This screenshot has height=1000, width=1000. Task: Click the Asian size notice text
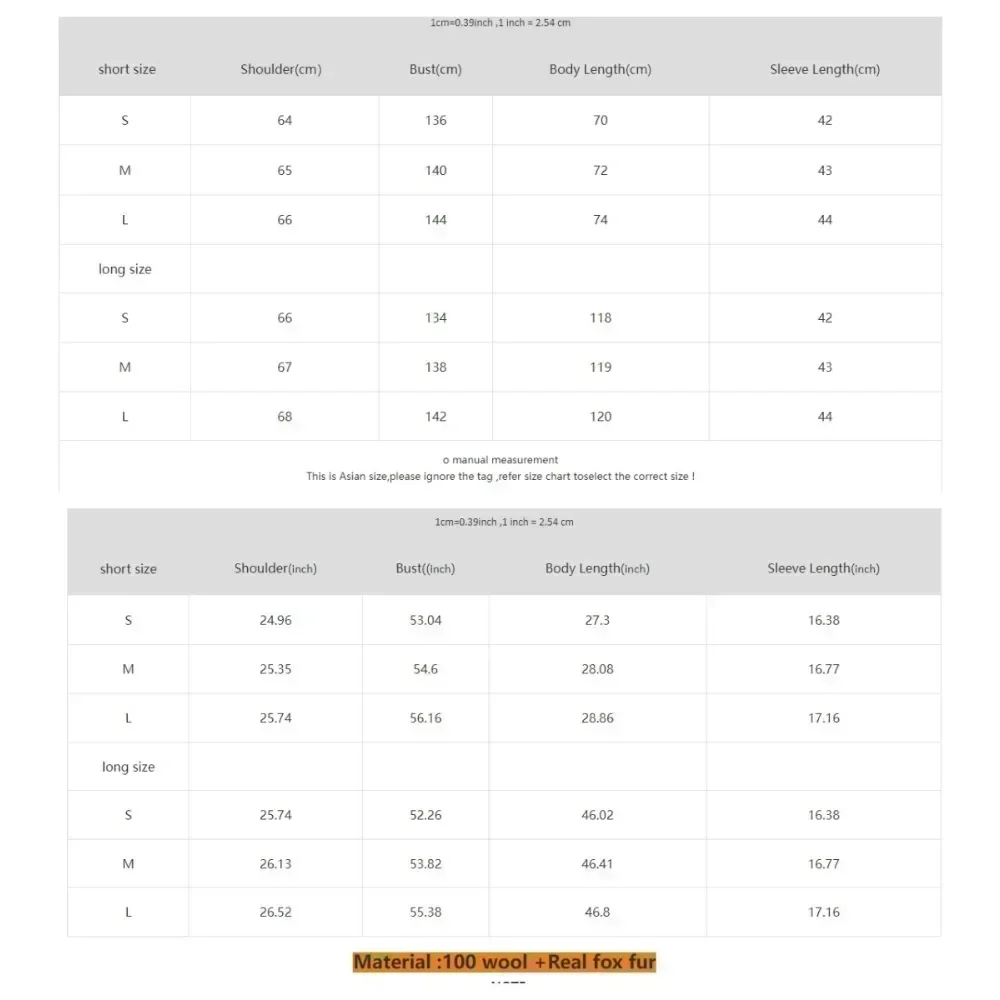500,477
